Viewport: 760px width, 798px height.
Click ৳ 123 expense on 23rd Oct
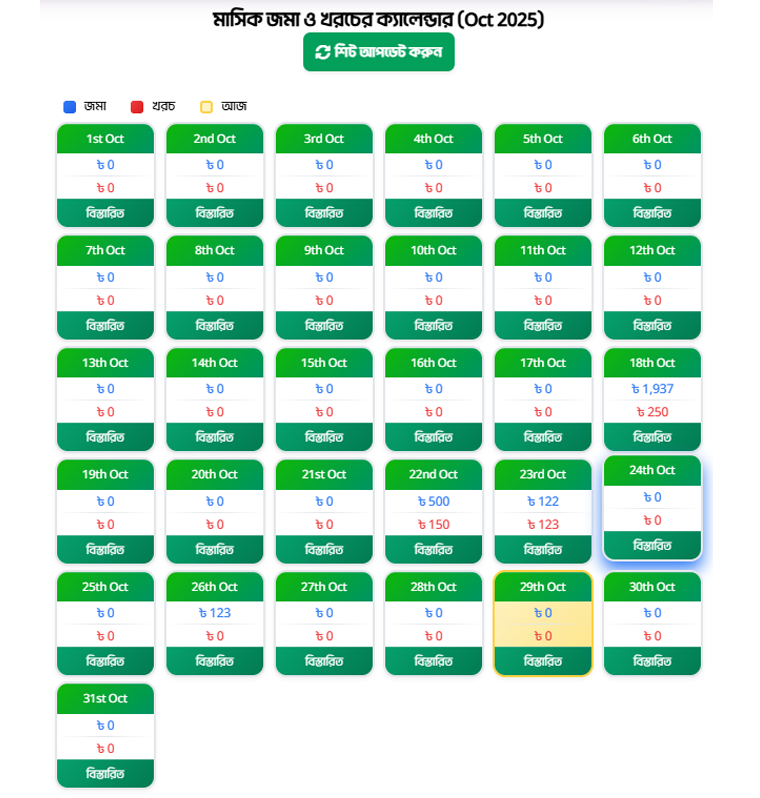point(543,524)
